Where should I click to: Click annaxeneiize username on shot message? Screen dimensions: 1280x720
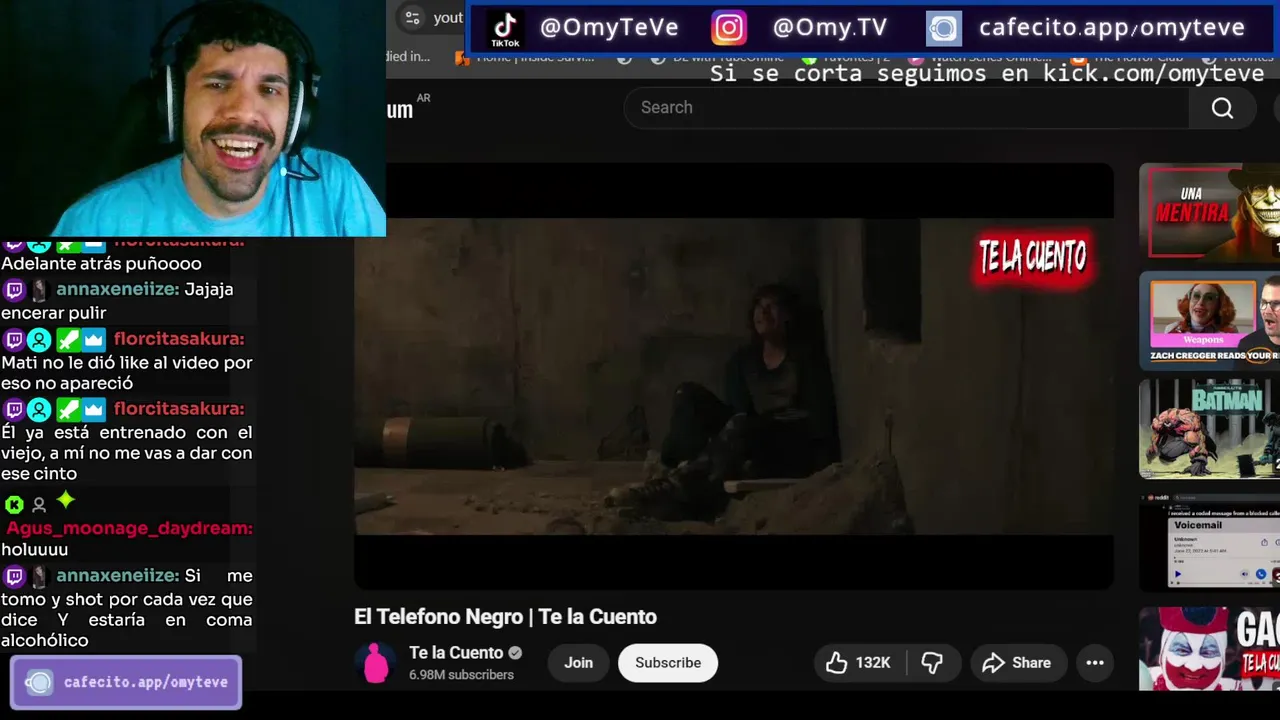118,576
